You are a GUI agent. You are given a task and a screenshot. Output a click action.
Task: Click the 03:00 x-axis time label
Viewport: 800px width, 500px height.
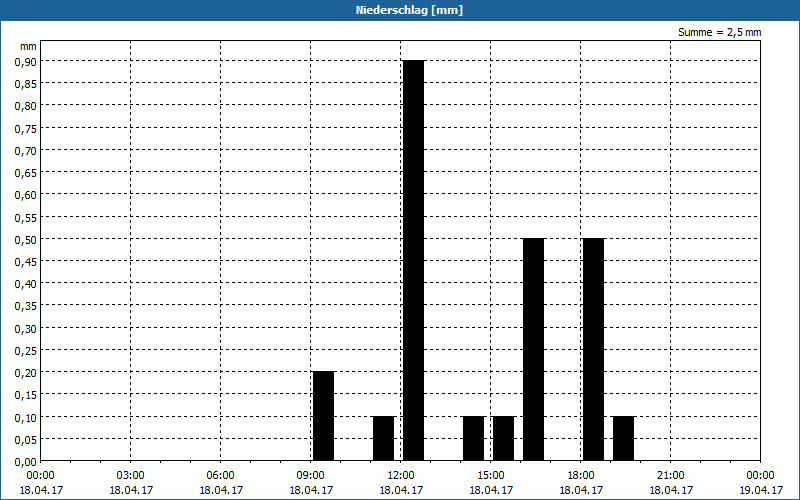click(x=131, y=476)
